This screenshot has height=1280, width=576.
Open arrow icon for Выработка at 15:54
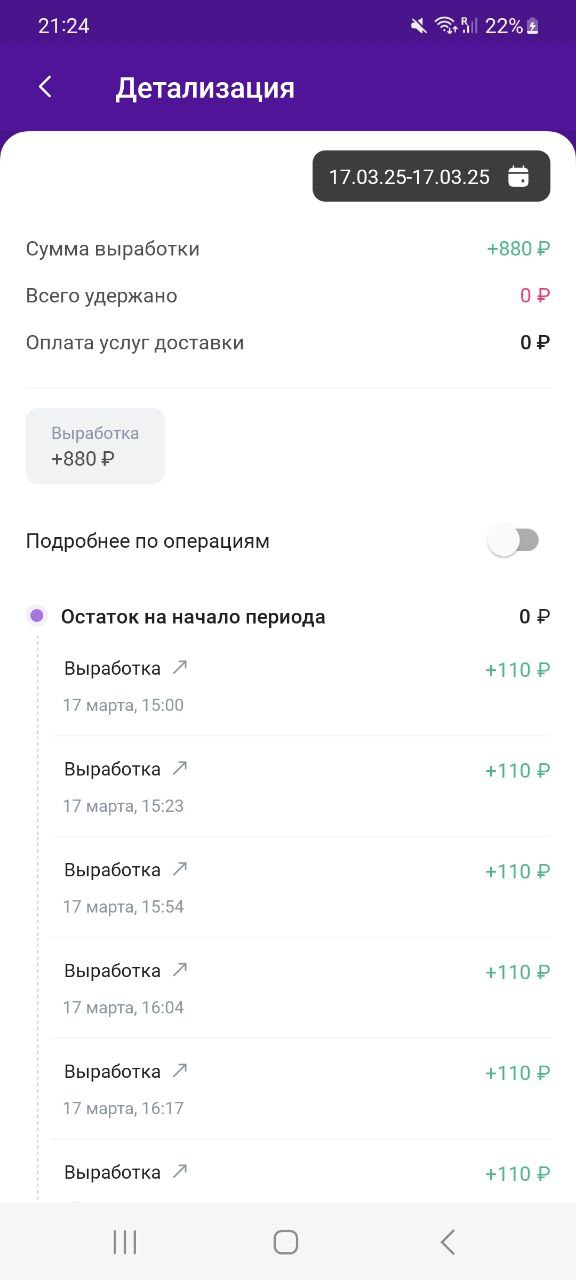point(180,869)
